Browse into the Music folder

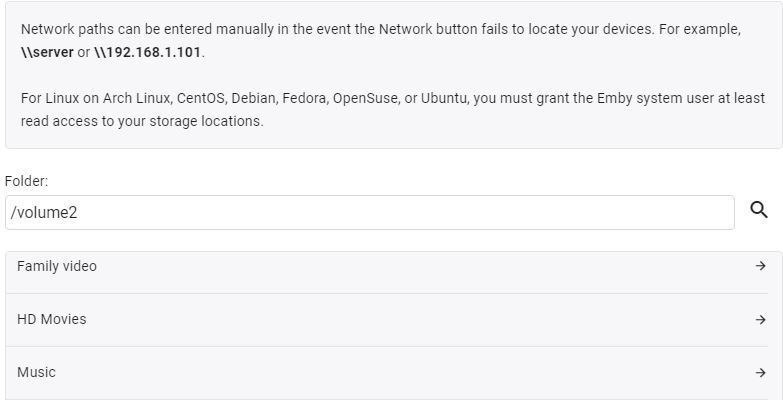pyautogui.click(x=36, y=373)
